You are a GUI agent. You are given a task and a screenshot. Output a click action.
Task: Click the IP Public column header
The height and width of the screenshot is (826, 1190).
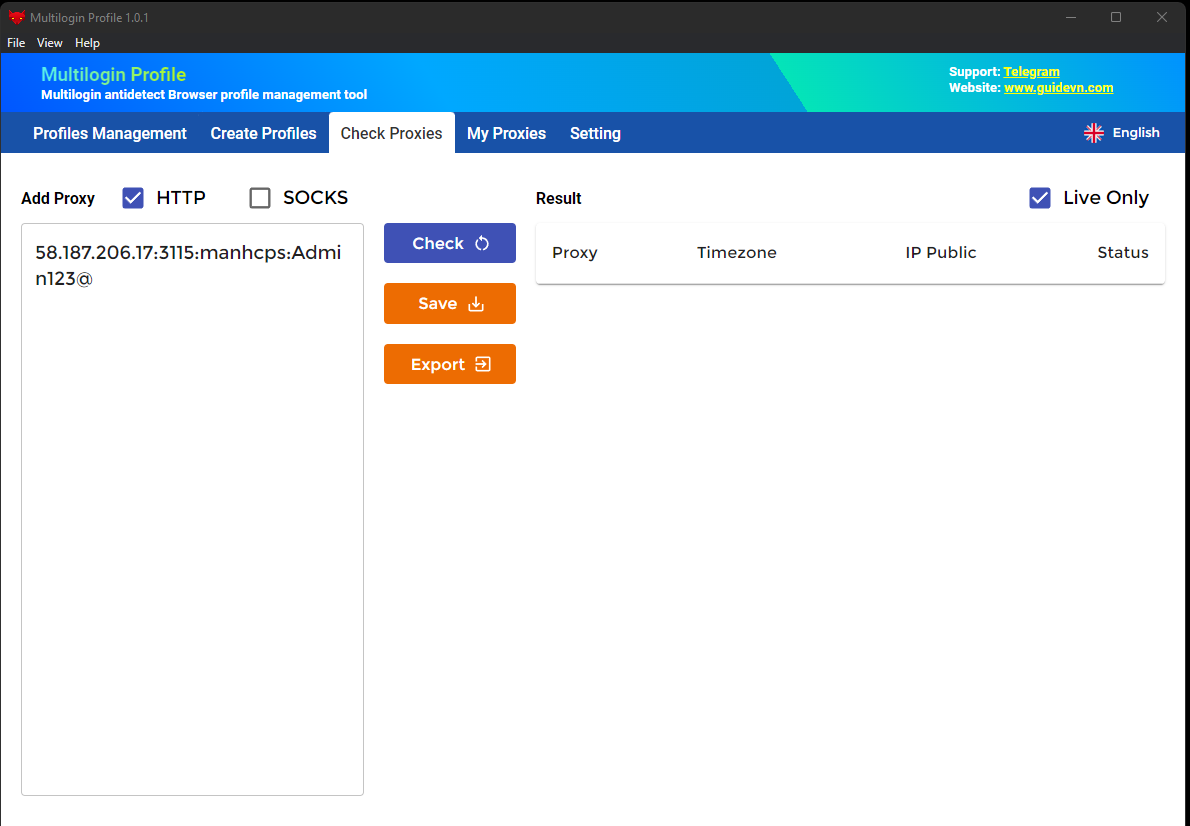[x=941, y=253]
